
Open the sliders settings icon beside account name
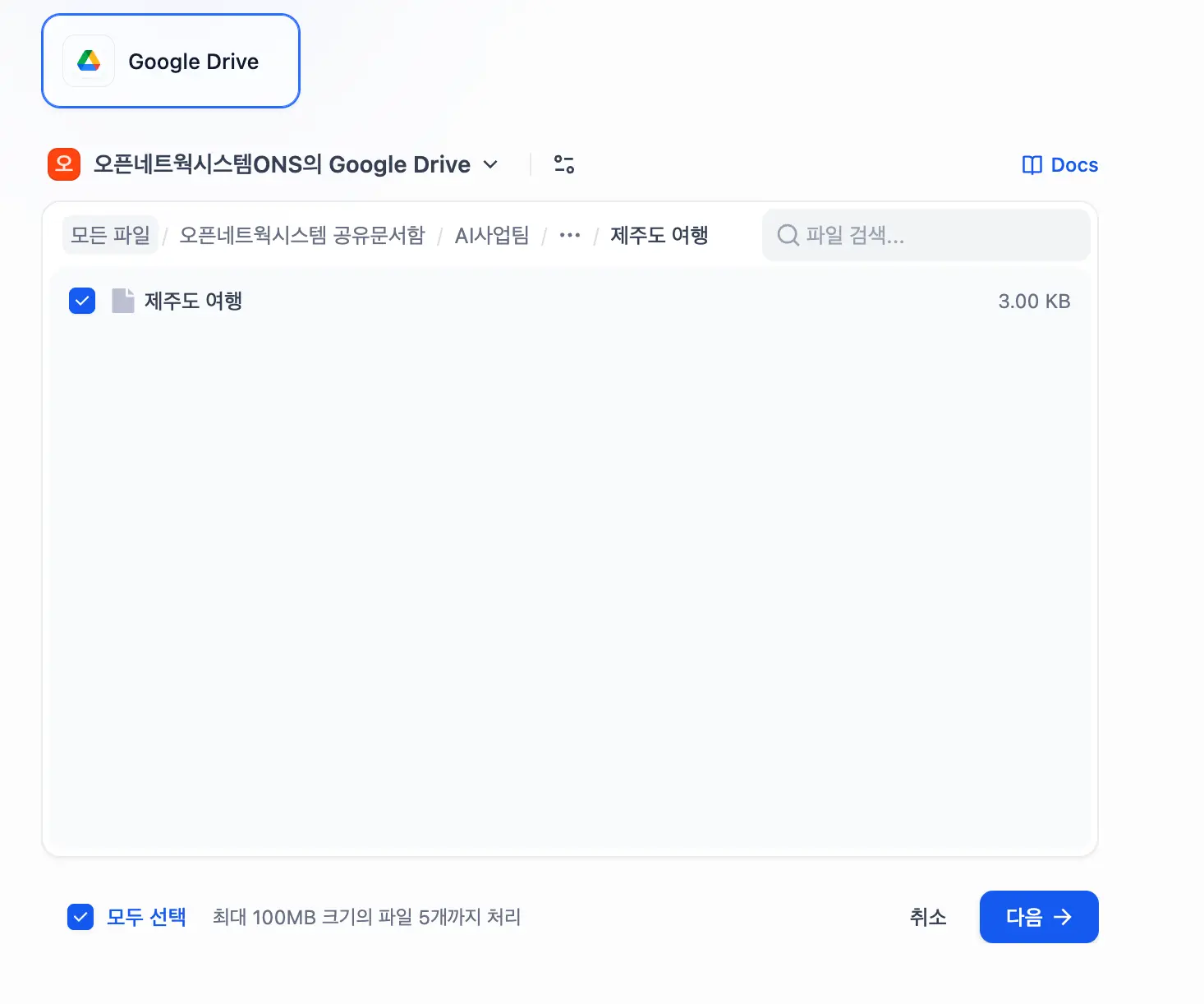[x=564, y=164]
